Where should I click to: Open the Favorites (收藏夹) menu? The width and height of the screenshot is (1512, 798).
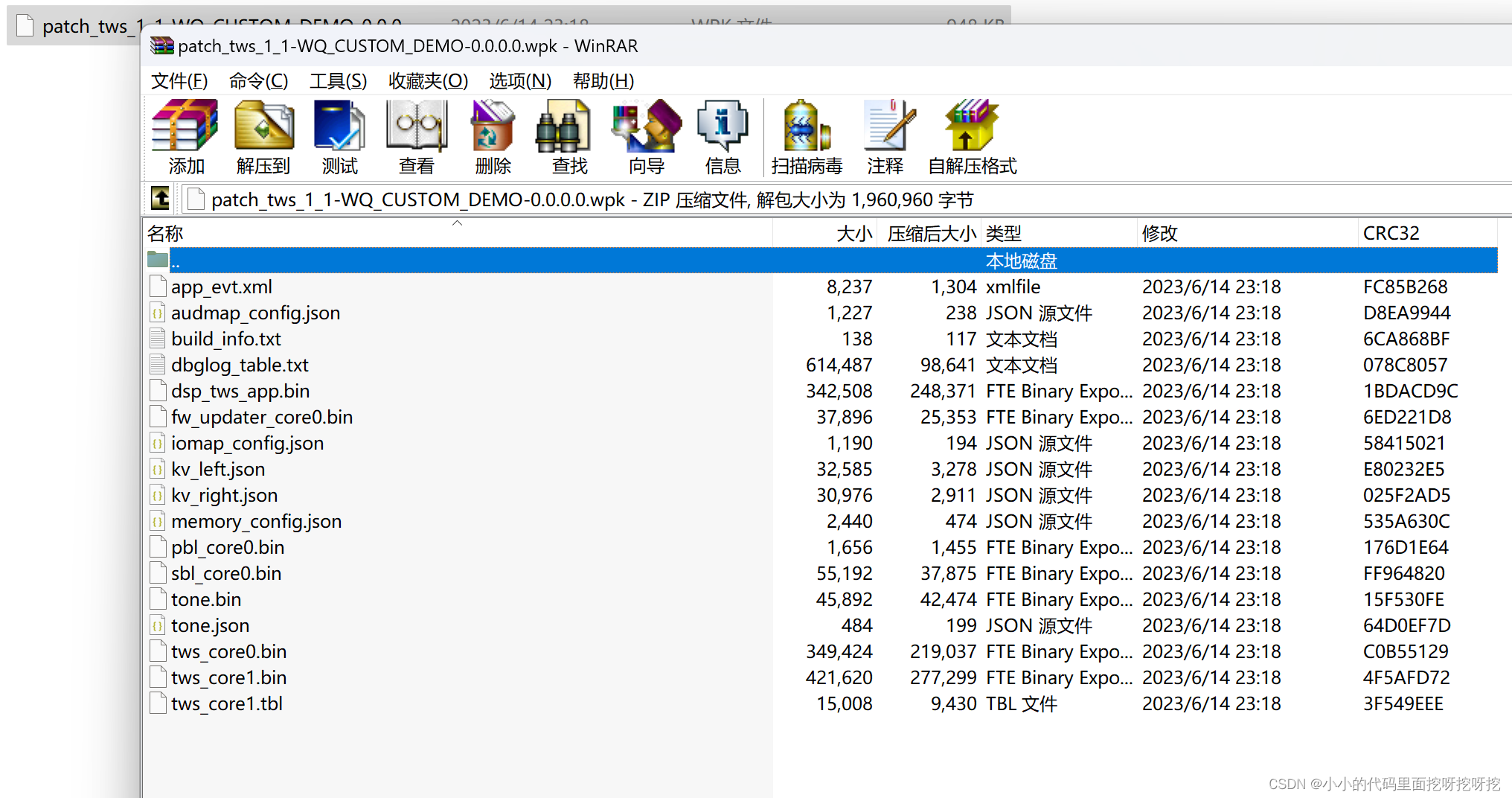(x=428, y=80)
